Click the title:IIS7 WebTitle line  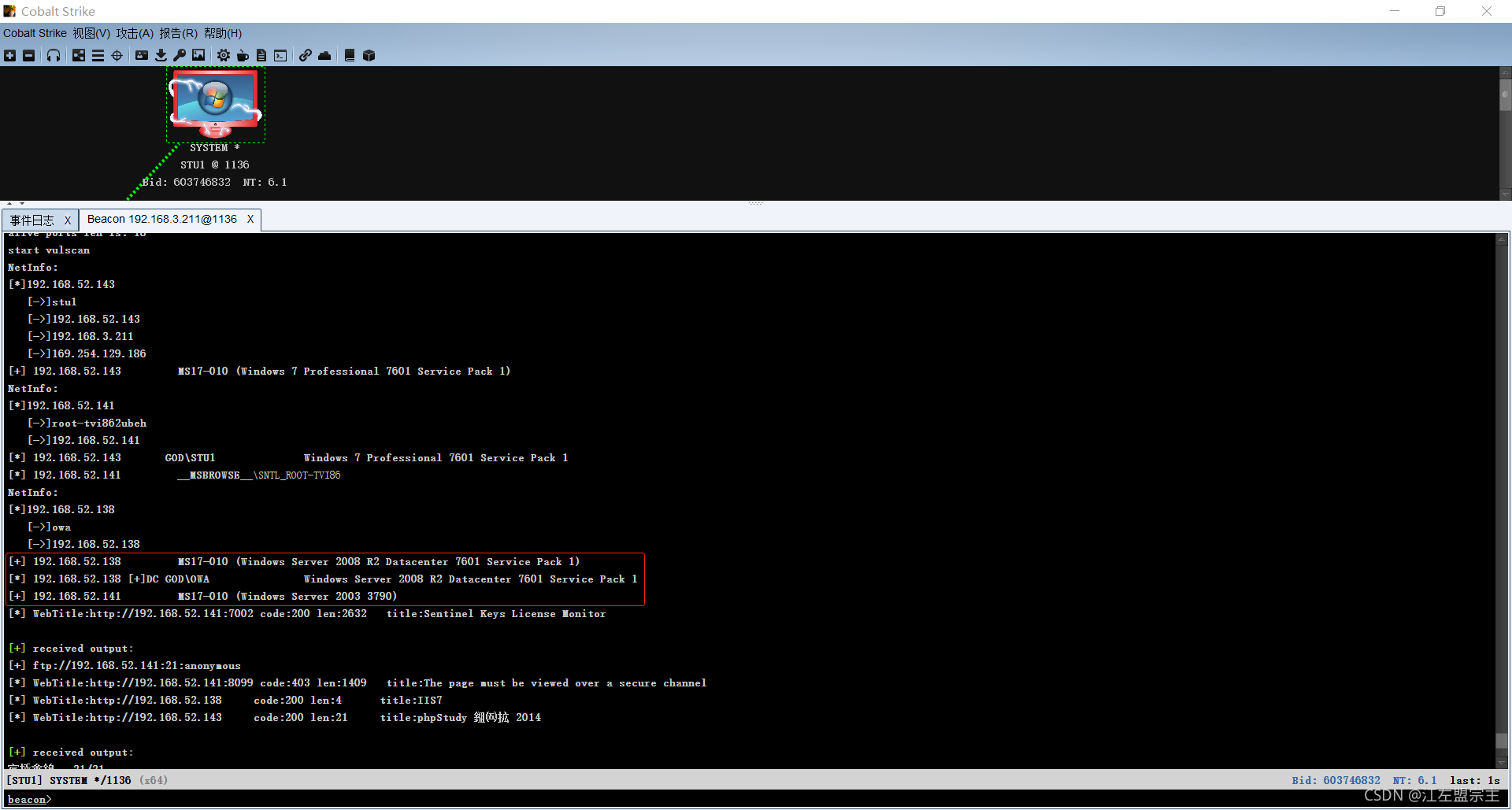click(x=225, y=701)
